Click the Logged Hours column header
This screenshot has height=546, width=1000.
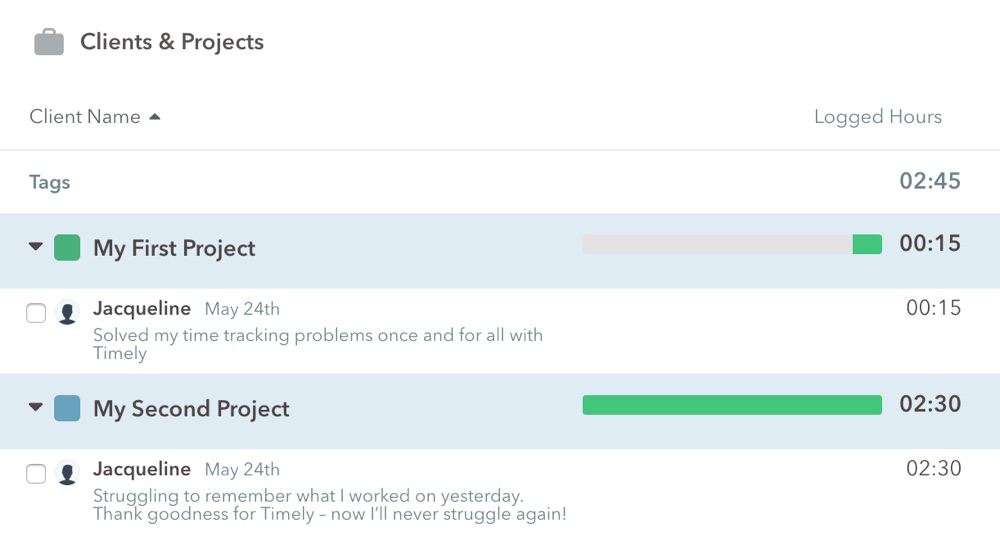pyautogui.click(x=878, y=117)
